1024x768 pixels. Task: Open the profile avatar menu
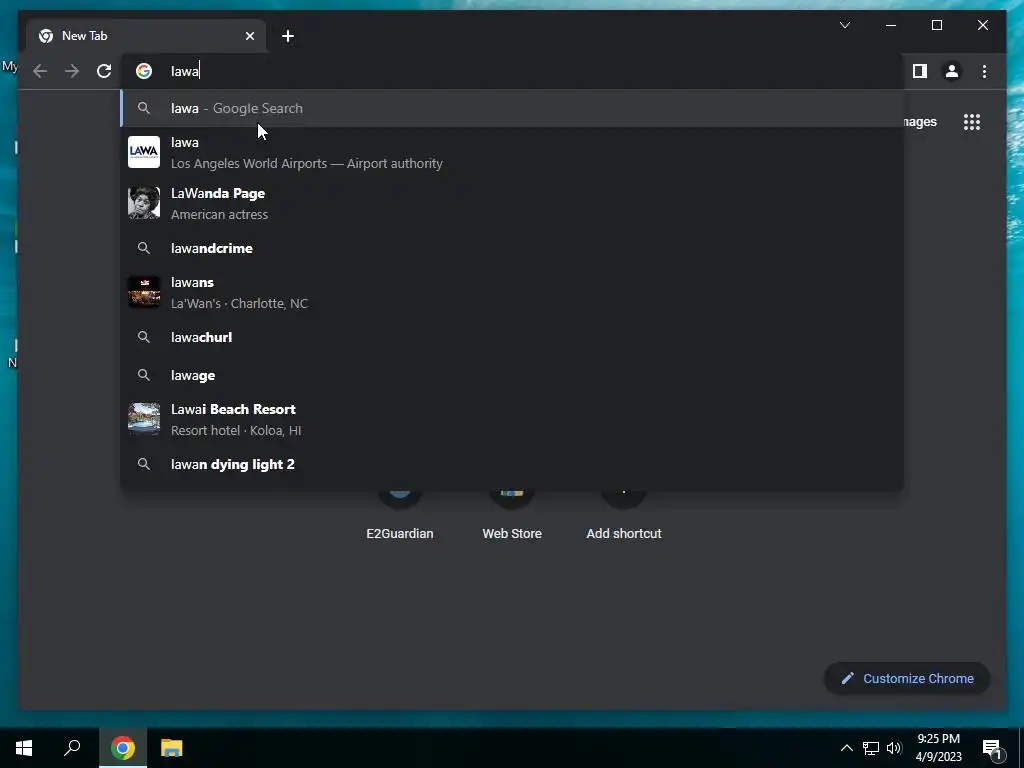click(952, 71)
